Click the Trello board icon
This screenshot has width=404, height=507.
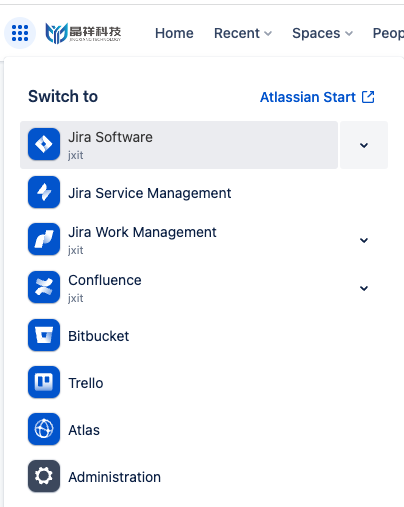pos(44,382)
